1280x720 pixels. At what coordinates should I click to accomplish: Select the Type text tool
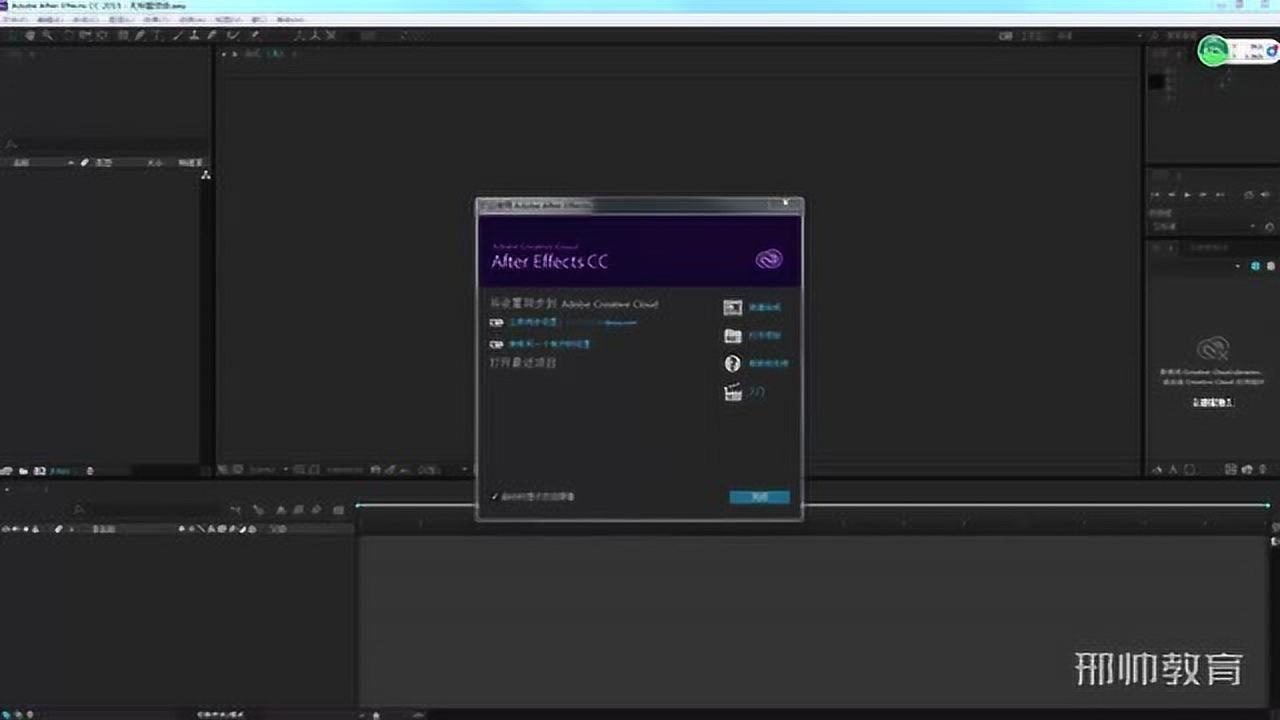(x=157, y=35)
